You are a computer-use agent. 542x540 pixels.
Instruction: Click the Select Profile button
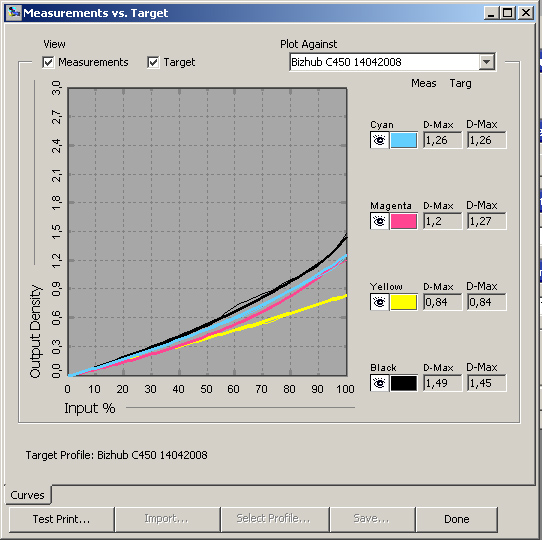[x=275, y=519]
